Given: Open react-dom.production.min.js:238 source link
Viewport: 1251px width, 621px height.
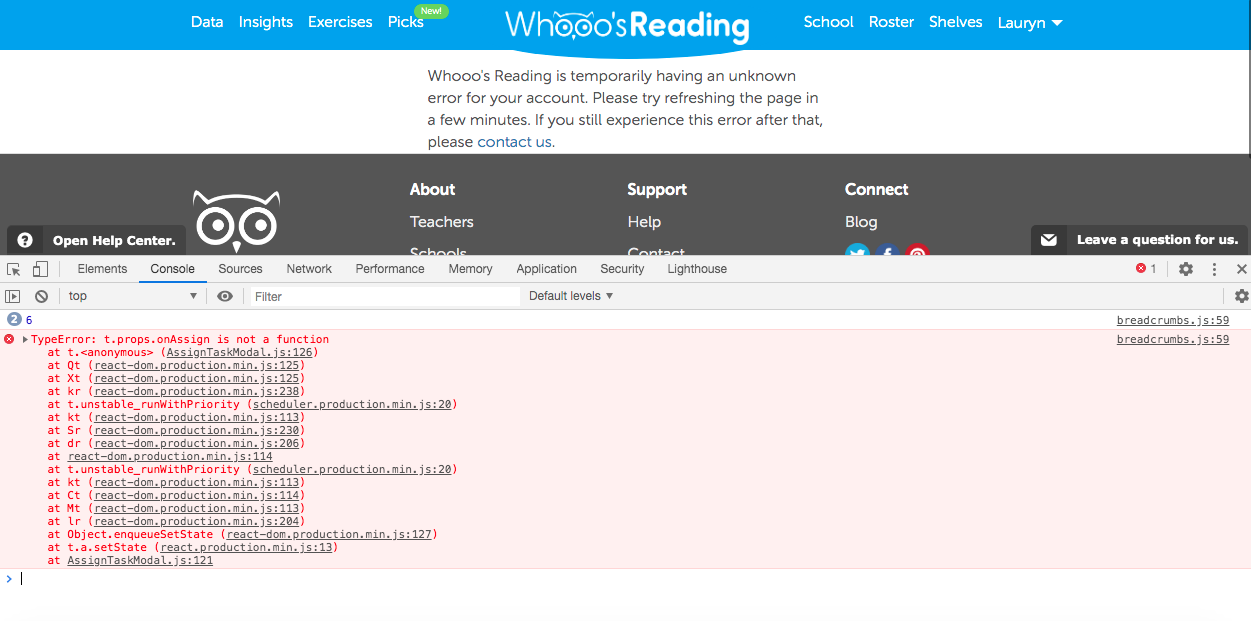Looking at the screenshot, I should [x=196, y=392].
